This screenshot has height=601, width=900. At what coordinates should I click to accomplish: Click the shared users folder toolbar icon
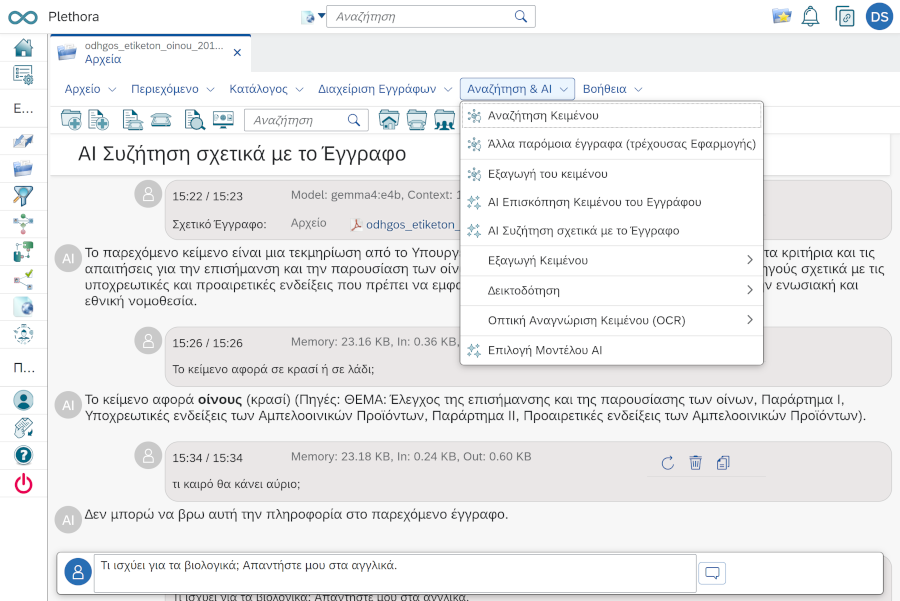(444, 120)
